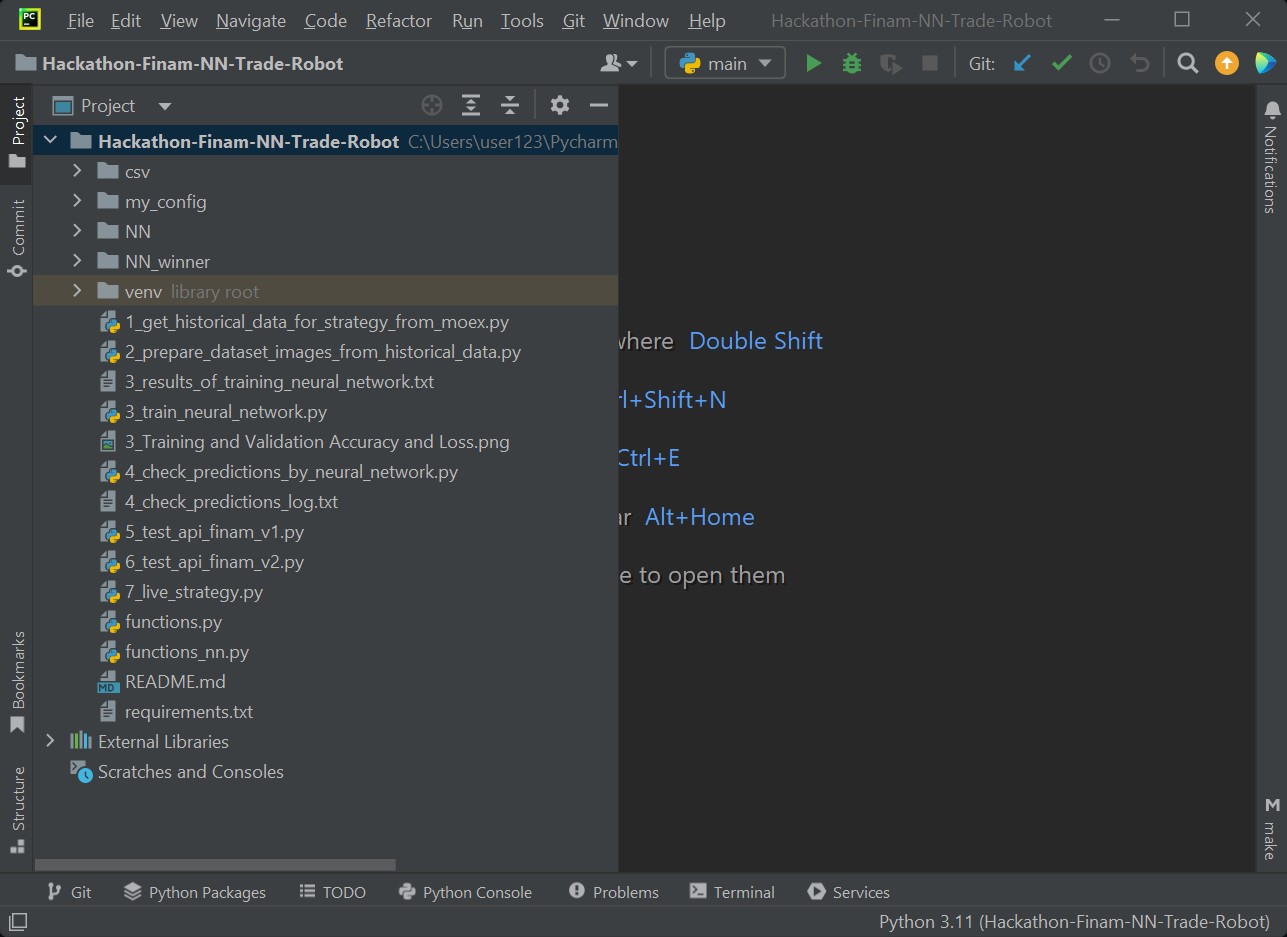Expand the NN_winner folder
The image size is (1287, 937).
[x=77, y=261]
